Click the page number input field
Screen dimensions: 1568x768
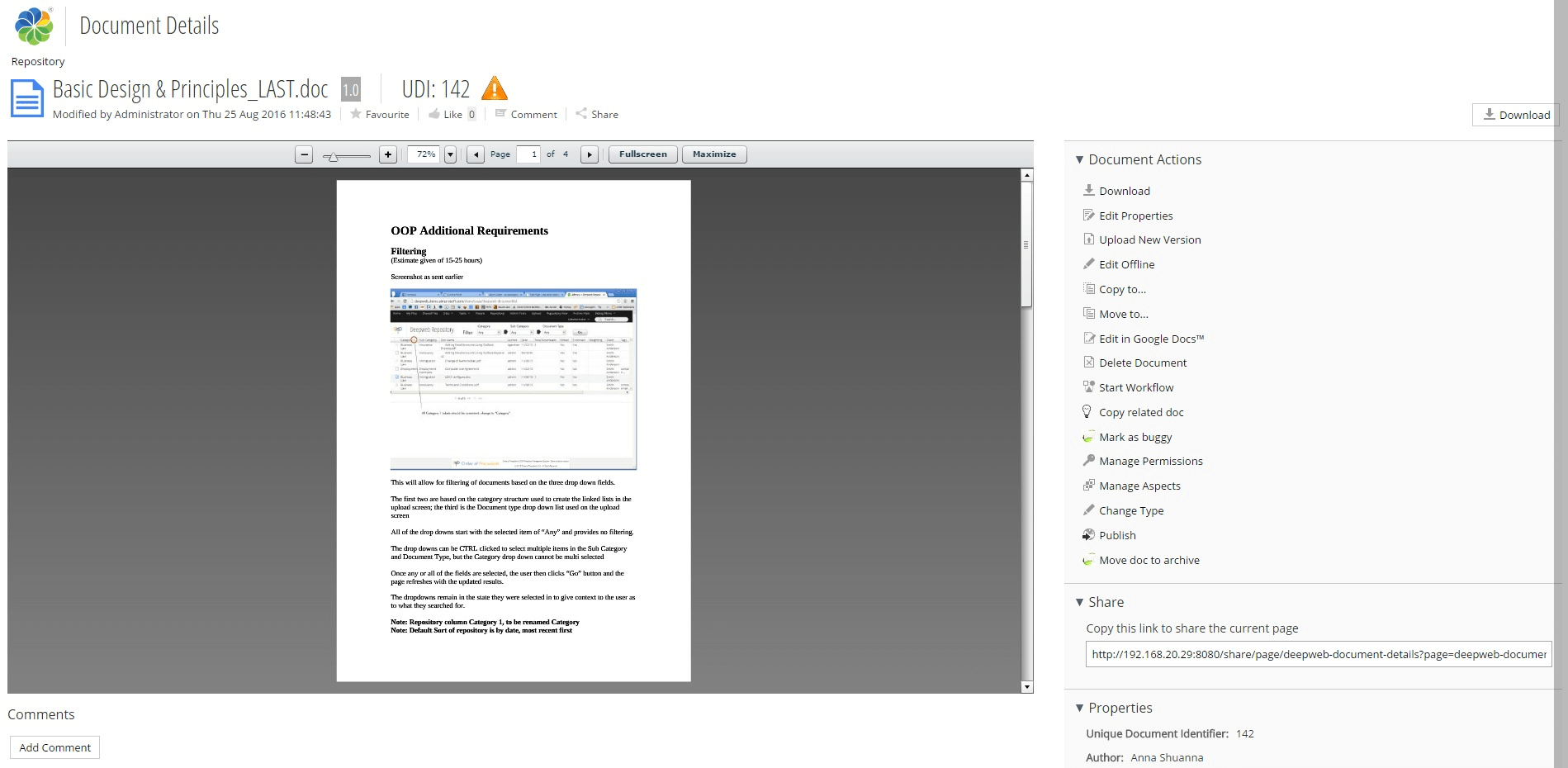click(528, 154)
